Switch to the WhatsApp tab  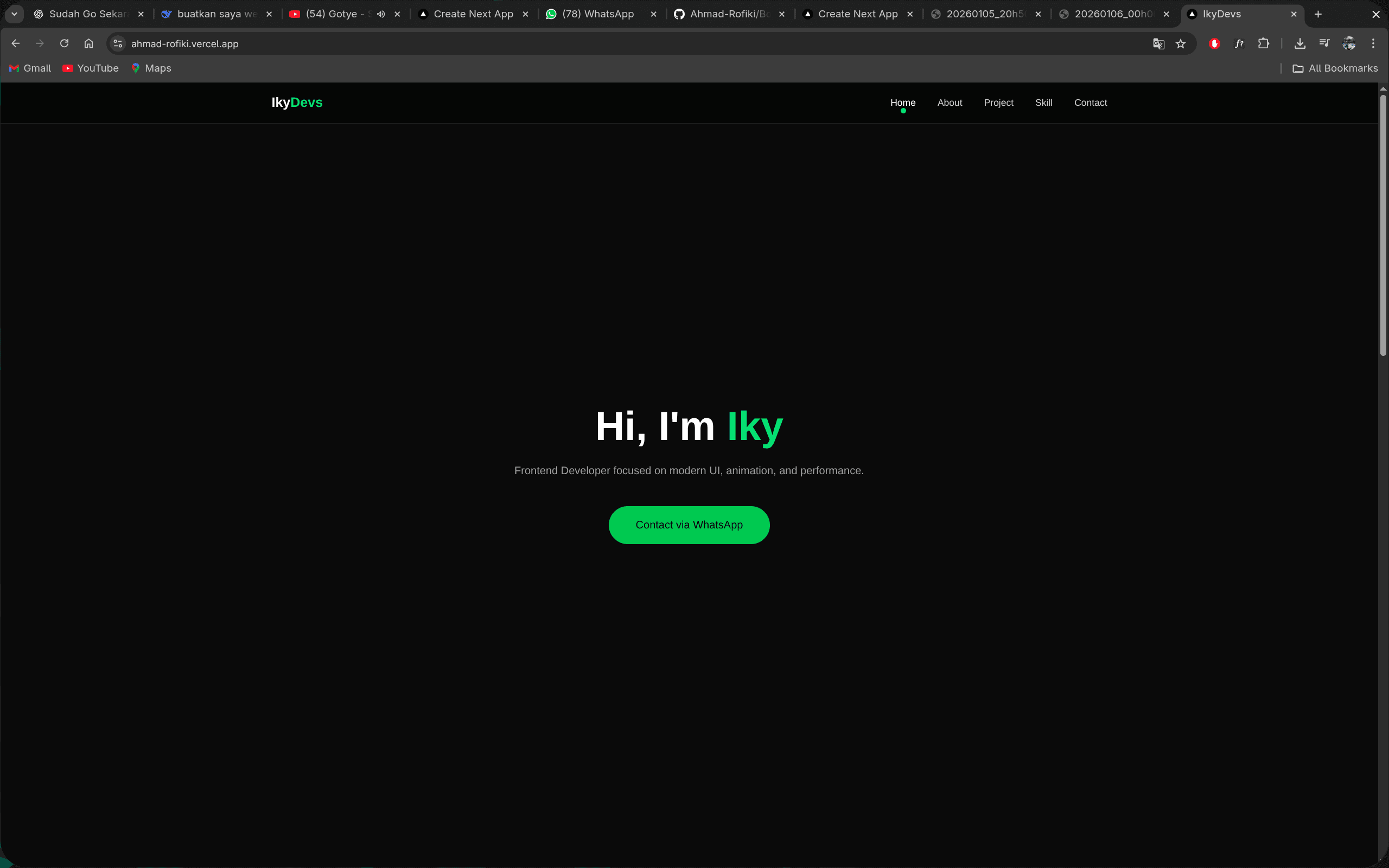(601, 14)
